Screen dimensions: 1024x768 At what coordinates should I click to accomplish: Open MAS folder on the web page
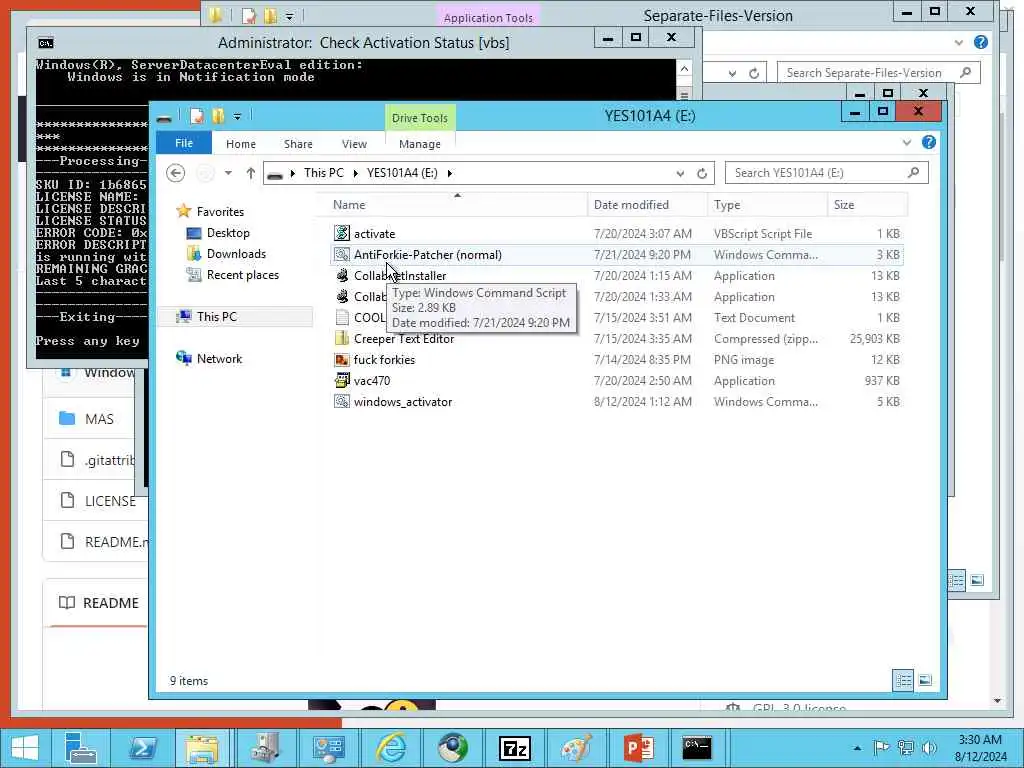pyautogui.click(x=99, y=419)
